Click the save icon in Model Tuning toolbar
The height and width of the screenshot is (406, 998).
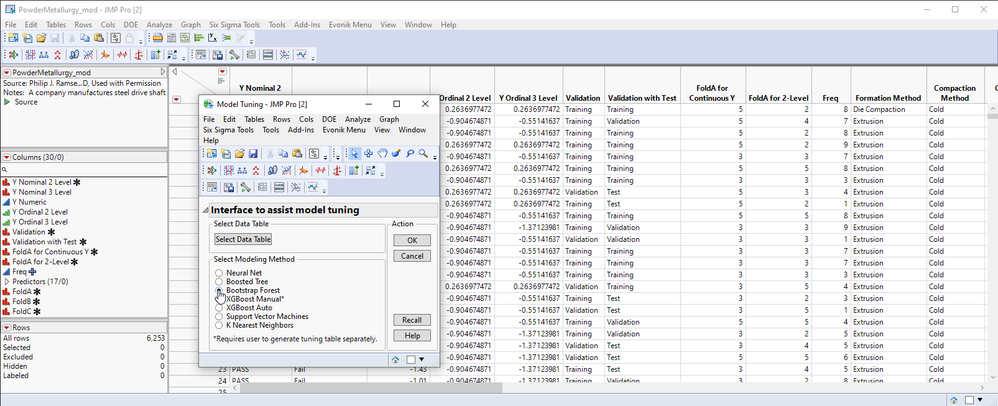[254, 154]
